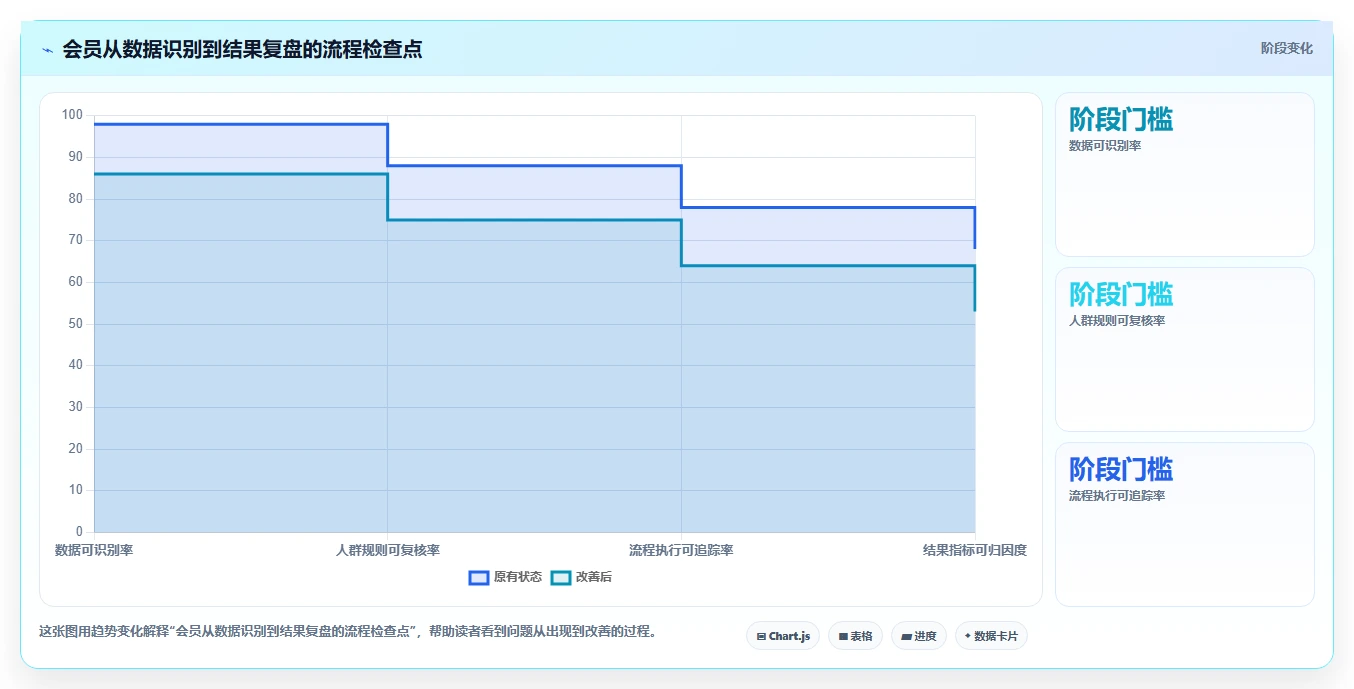
Task: Open the 数据可识别率 stage card
Action: (x=1184, y=175)
